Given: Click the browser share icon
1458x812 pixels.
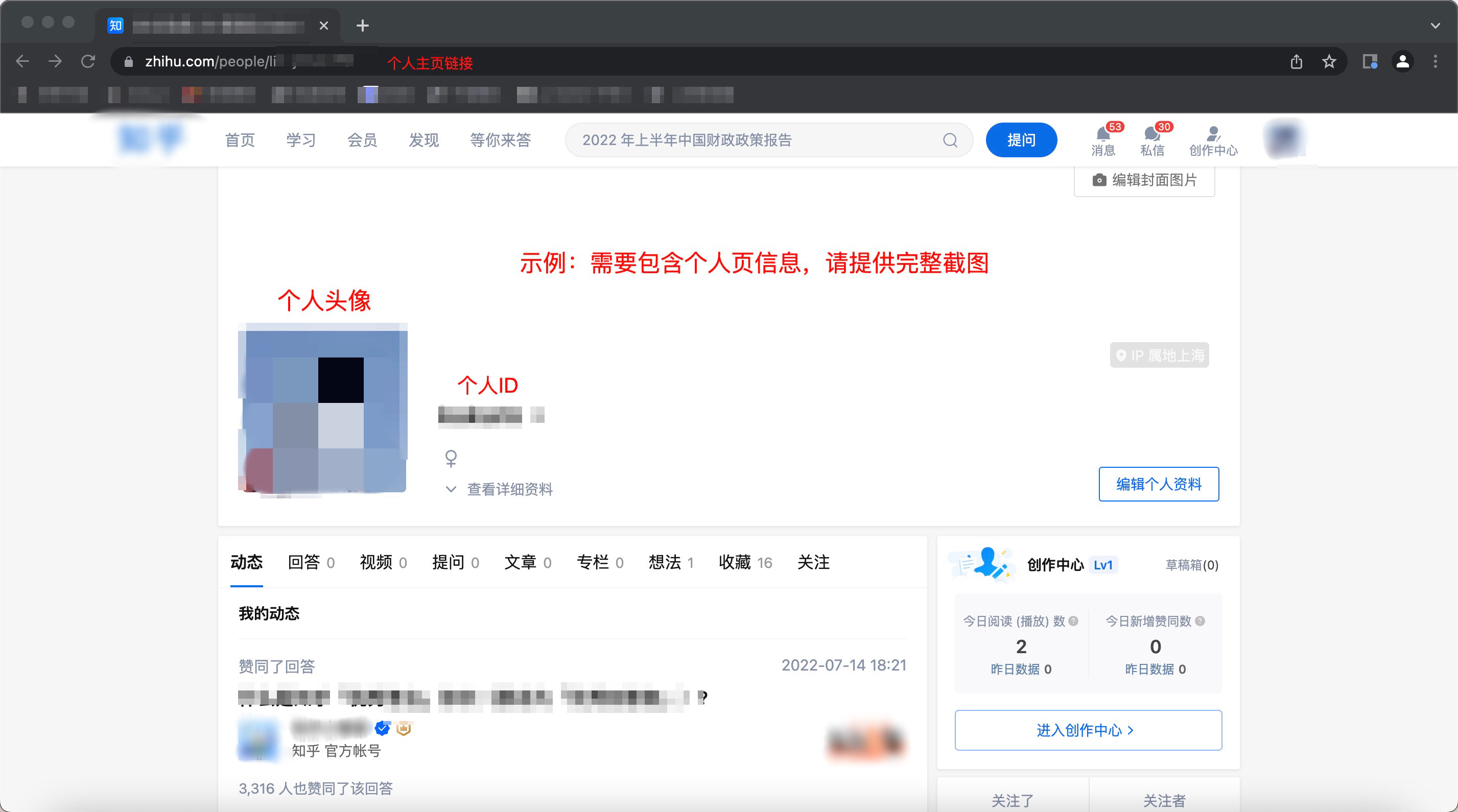Looking at the screenshot, I should 1296,61.
